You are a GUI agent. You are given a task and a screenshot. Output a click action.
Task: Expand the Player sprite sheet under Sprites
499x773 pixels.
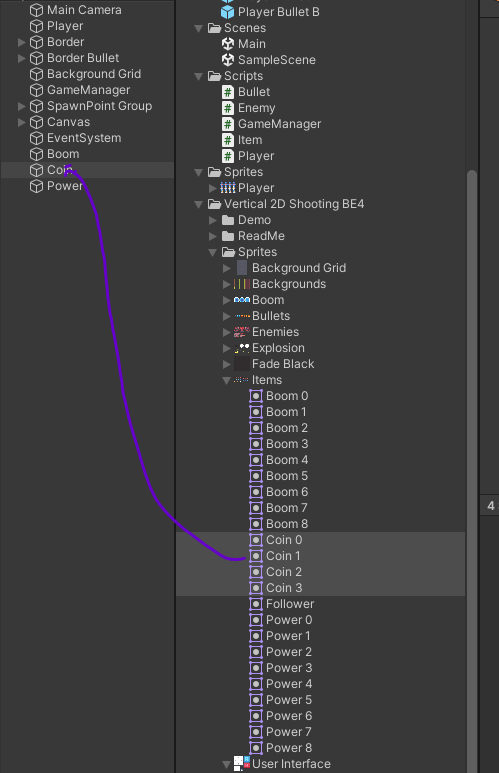click(213, 188)
